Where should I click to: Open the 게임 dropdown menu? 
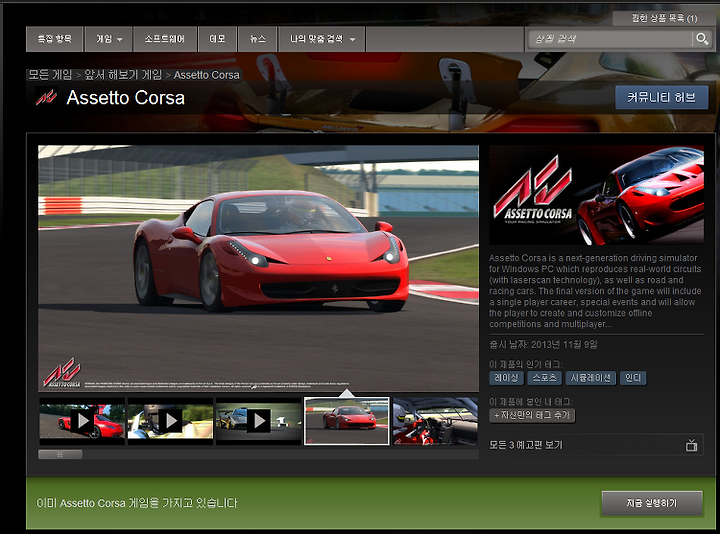[109, 39]
